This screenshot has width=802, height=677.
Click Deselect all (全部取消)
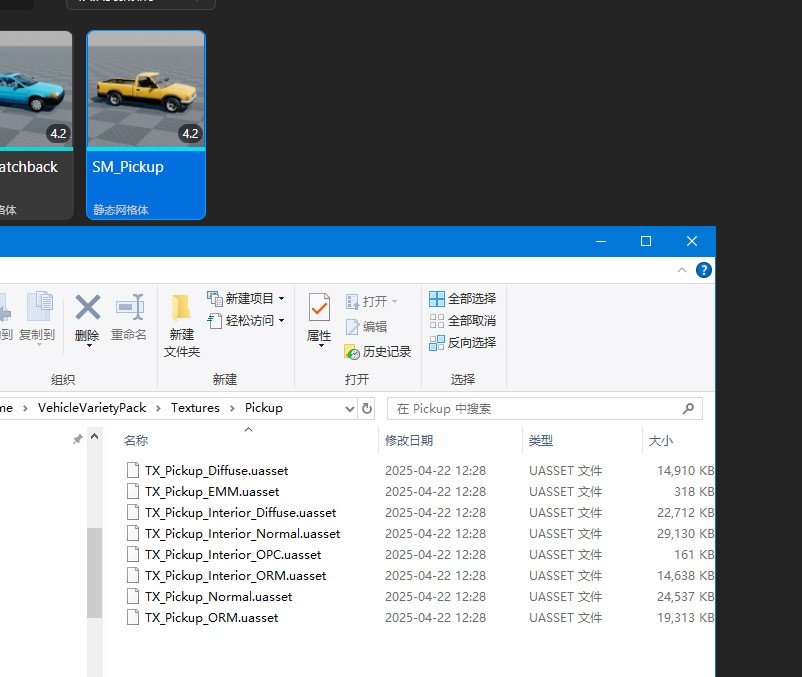[462, 321]
